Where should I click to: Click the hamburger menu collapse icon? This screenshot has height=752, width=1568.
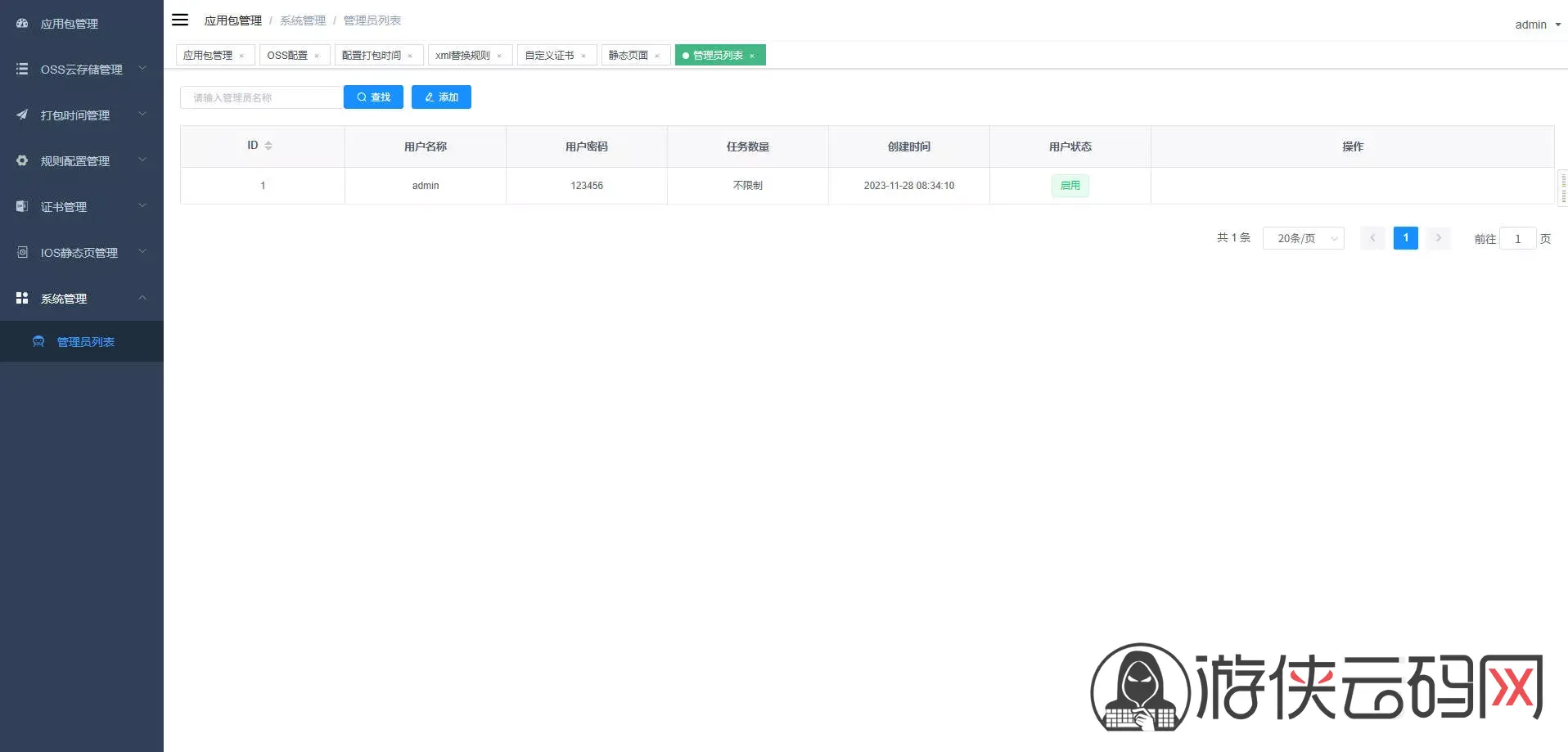[180, 20]
